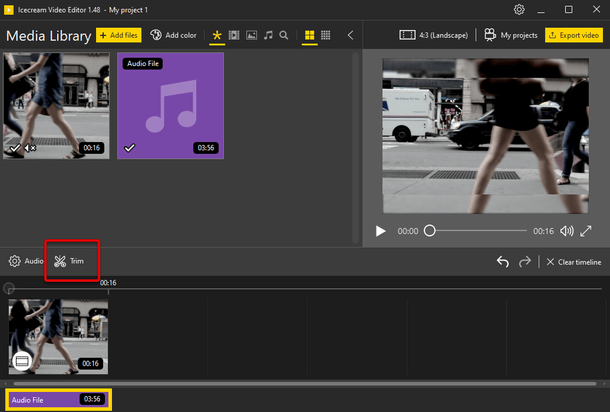Image resolution: width=610 pixels, height=412 pixels.
Task: Click the muted speaker icon on video thumbnail
Action: point(30,148)
